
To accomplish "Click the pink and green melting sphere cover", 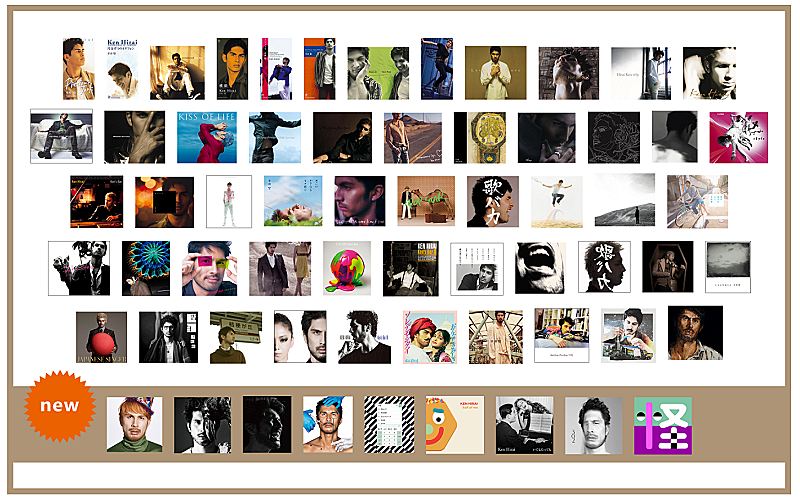I will (347, 268).
